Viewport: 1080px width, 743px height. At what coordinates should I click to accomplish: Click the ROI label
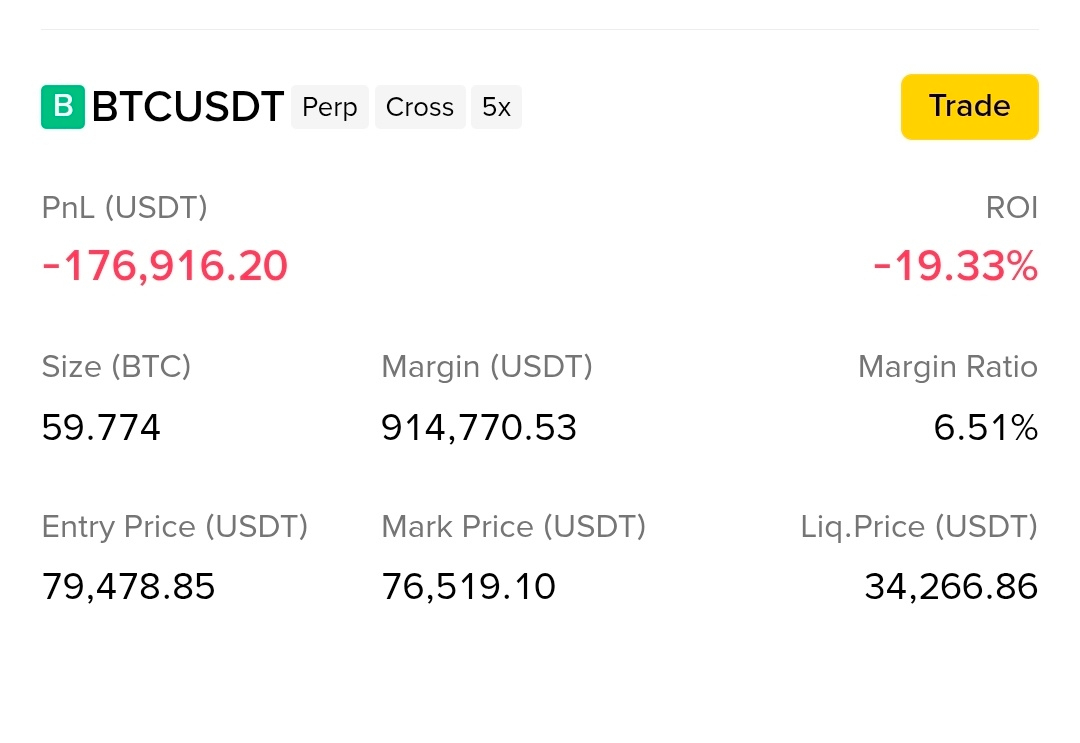point(1011,208)
